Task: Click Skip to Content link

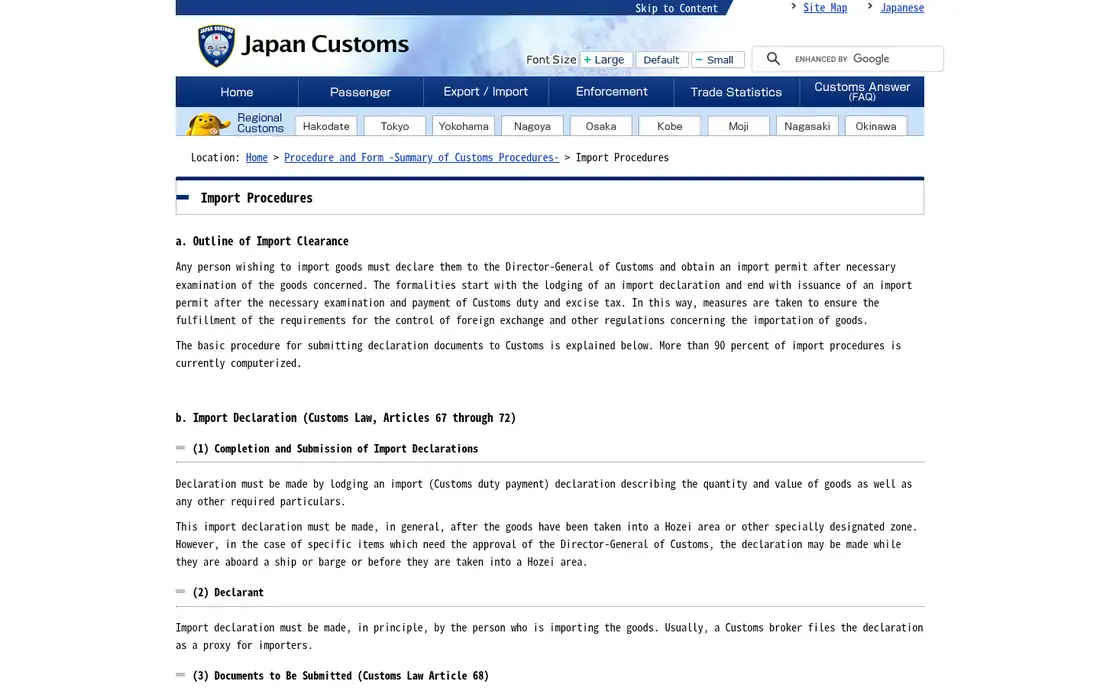Action: coord(676,8)
